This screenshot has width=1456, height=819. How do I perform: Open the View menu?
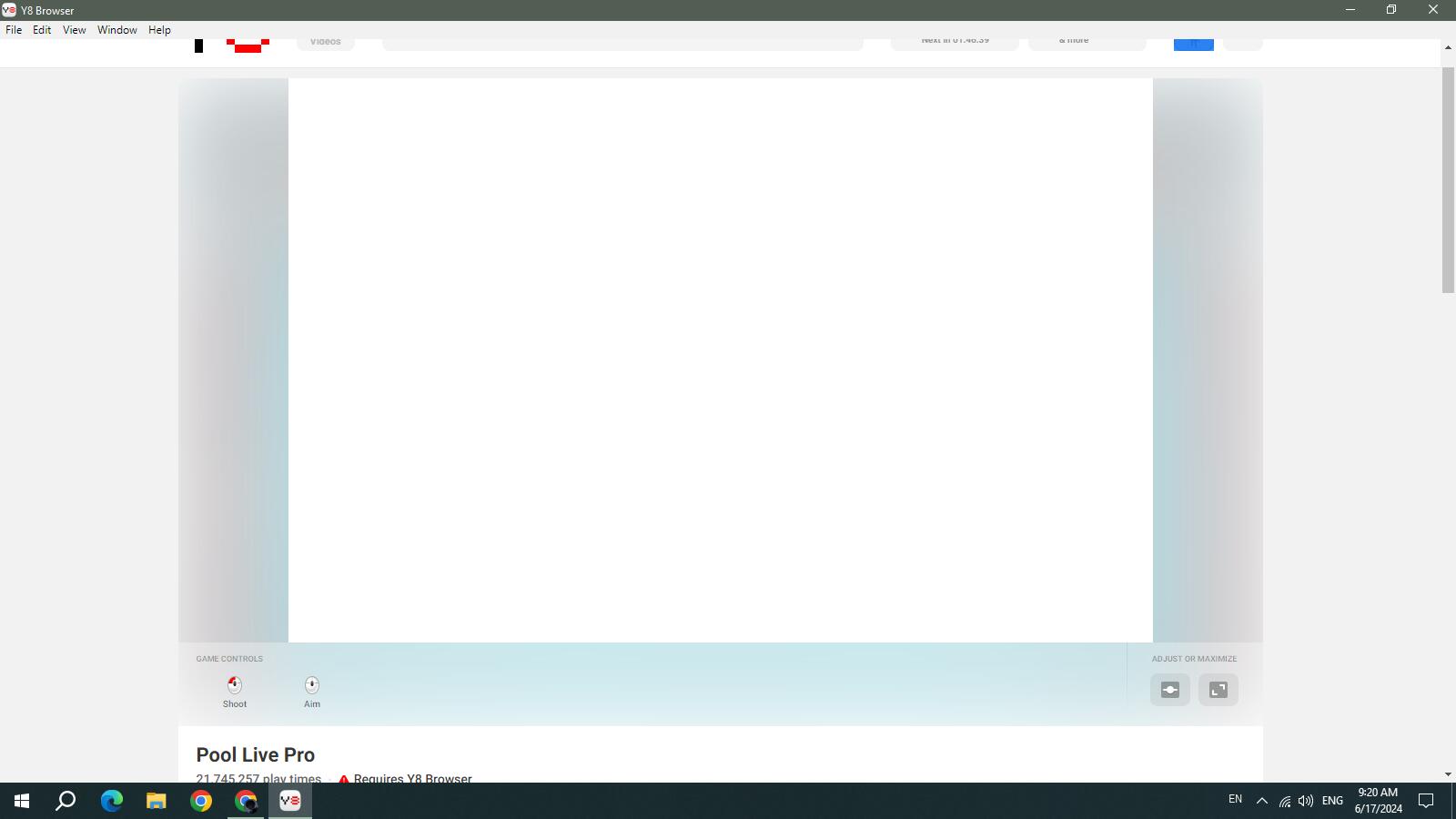(74, 30)
